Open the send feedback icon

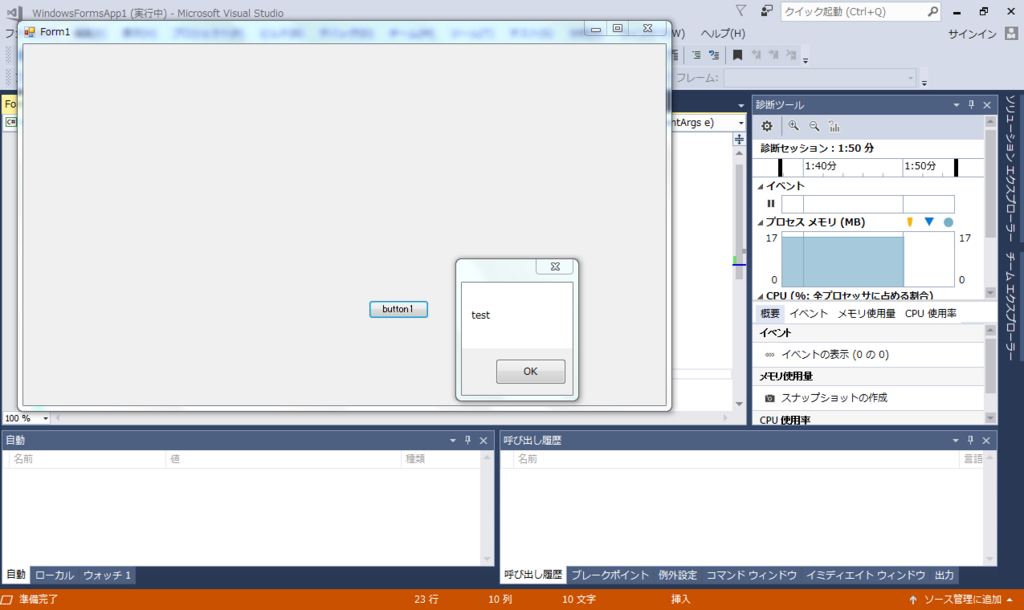767,11
